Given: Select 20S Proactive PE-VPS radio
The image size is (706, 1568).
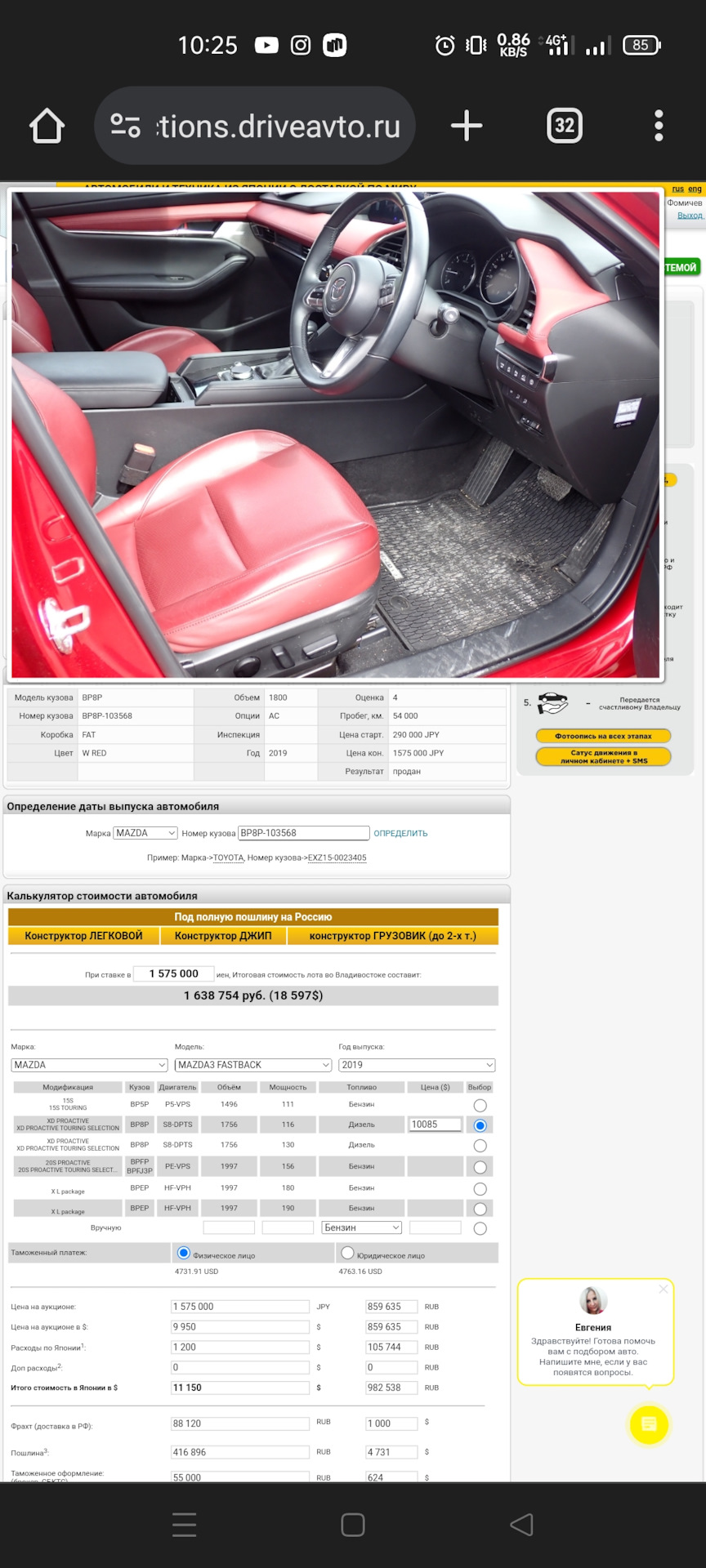Looking at the screenshot, I should point(480,1167).
